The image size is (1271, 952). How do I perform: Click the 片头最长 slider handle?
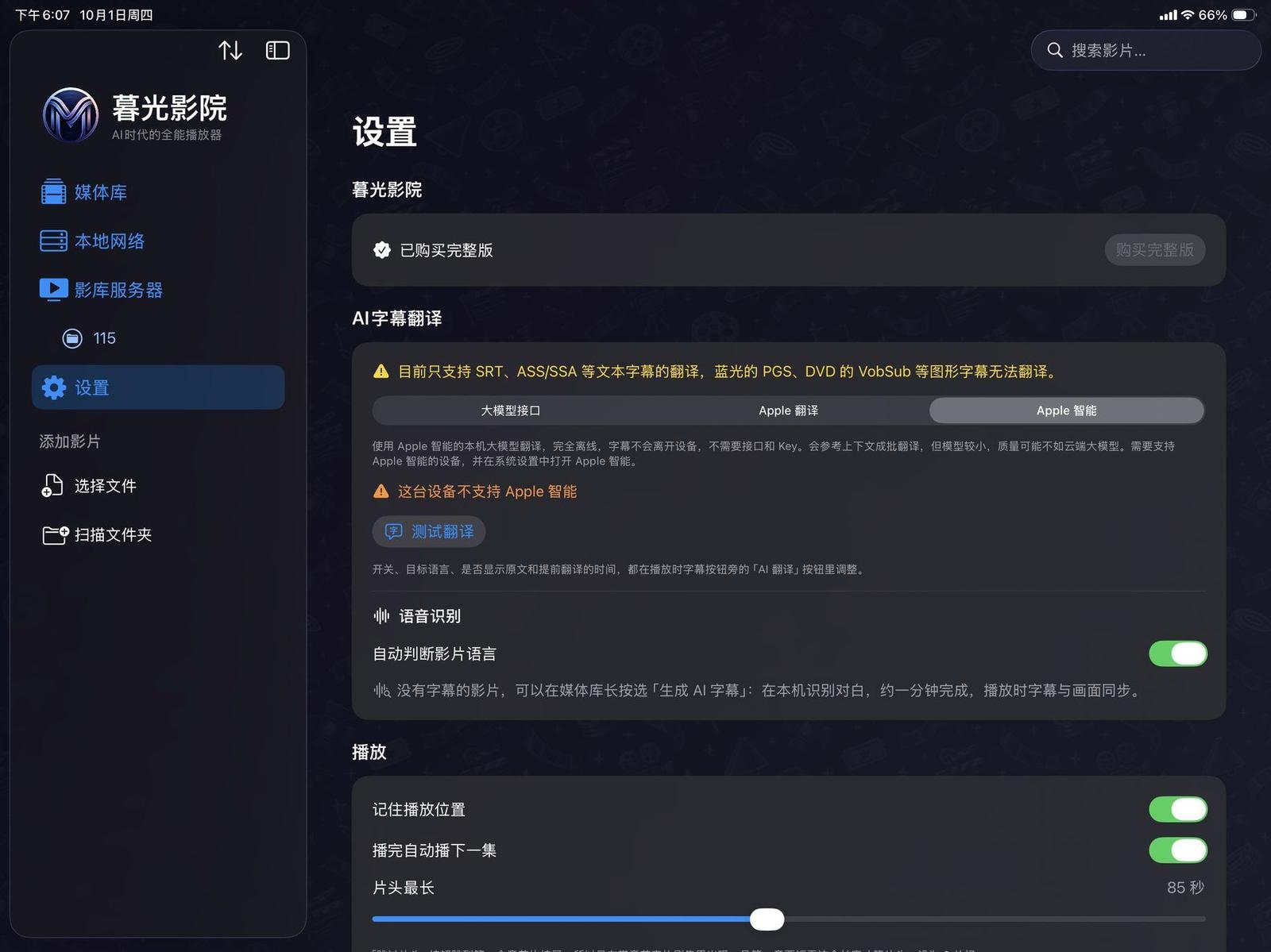(767, 919)
